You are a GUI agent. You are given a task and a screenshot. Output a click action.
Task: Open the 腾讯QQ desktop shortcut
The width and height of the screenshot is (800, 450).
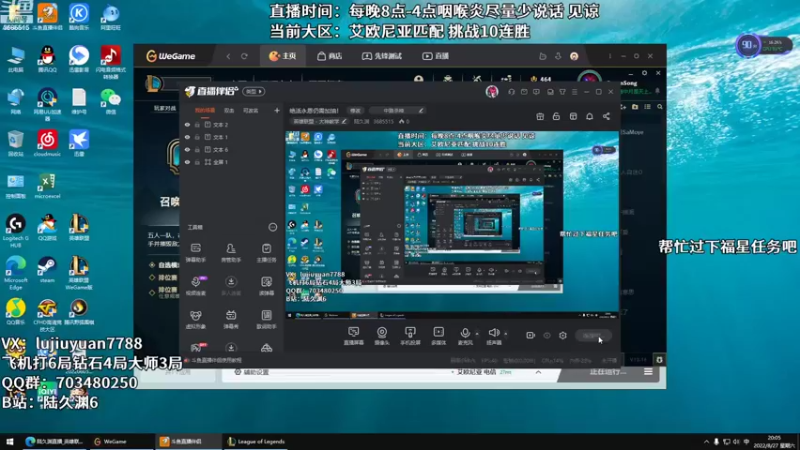[x=47, y=59]
